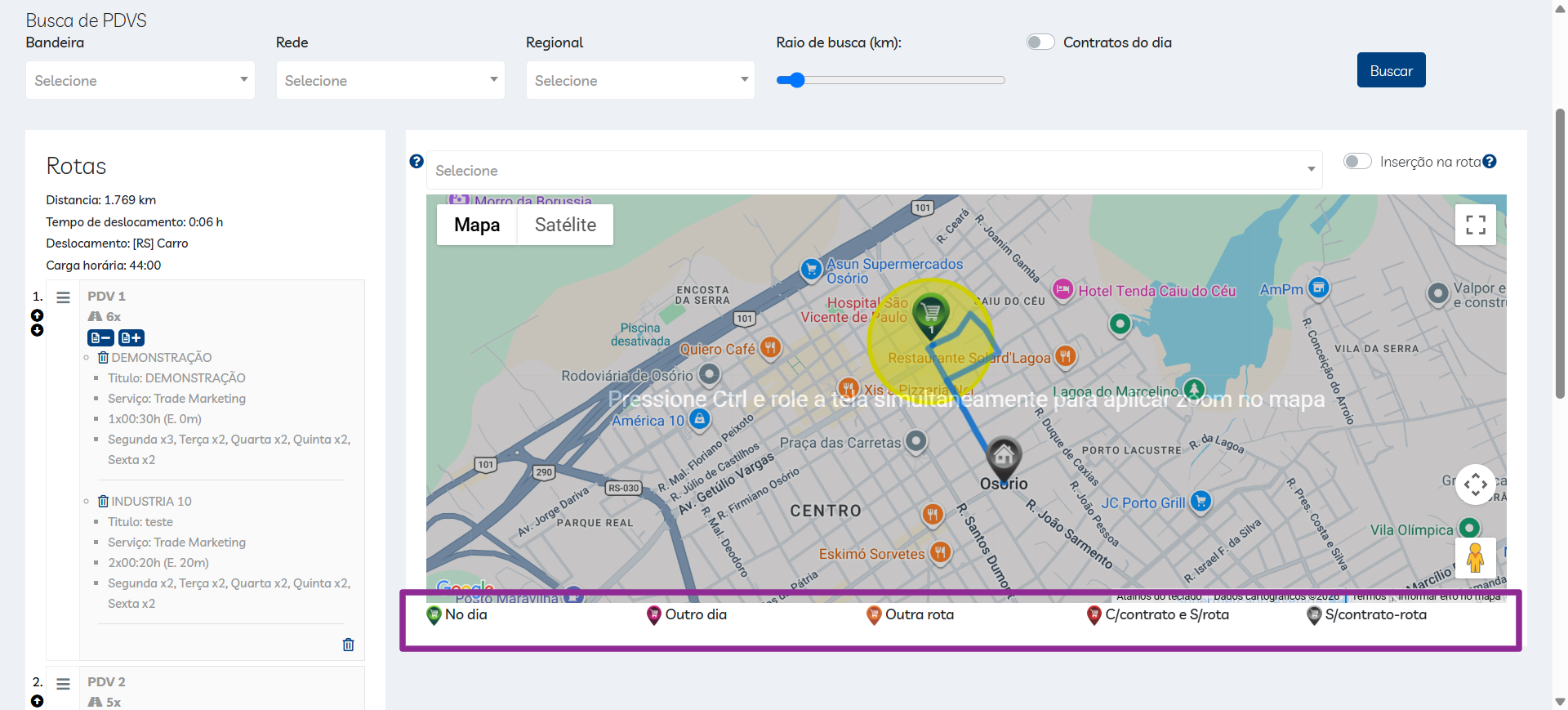
Task: Delete the DEMONSTRAÇÃO contract via trash icon
Action: [103, 358]
